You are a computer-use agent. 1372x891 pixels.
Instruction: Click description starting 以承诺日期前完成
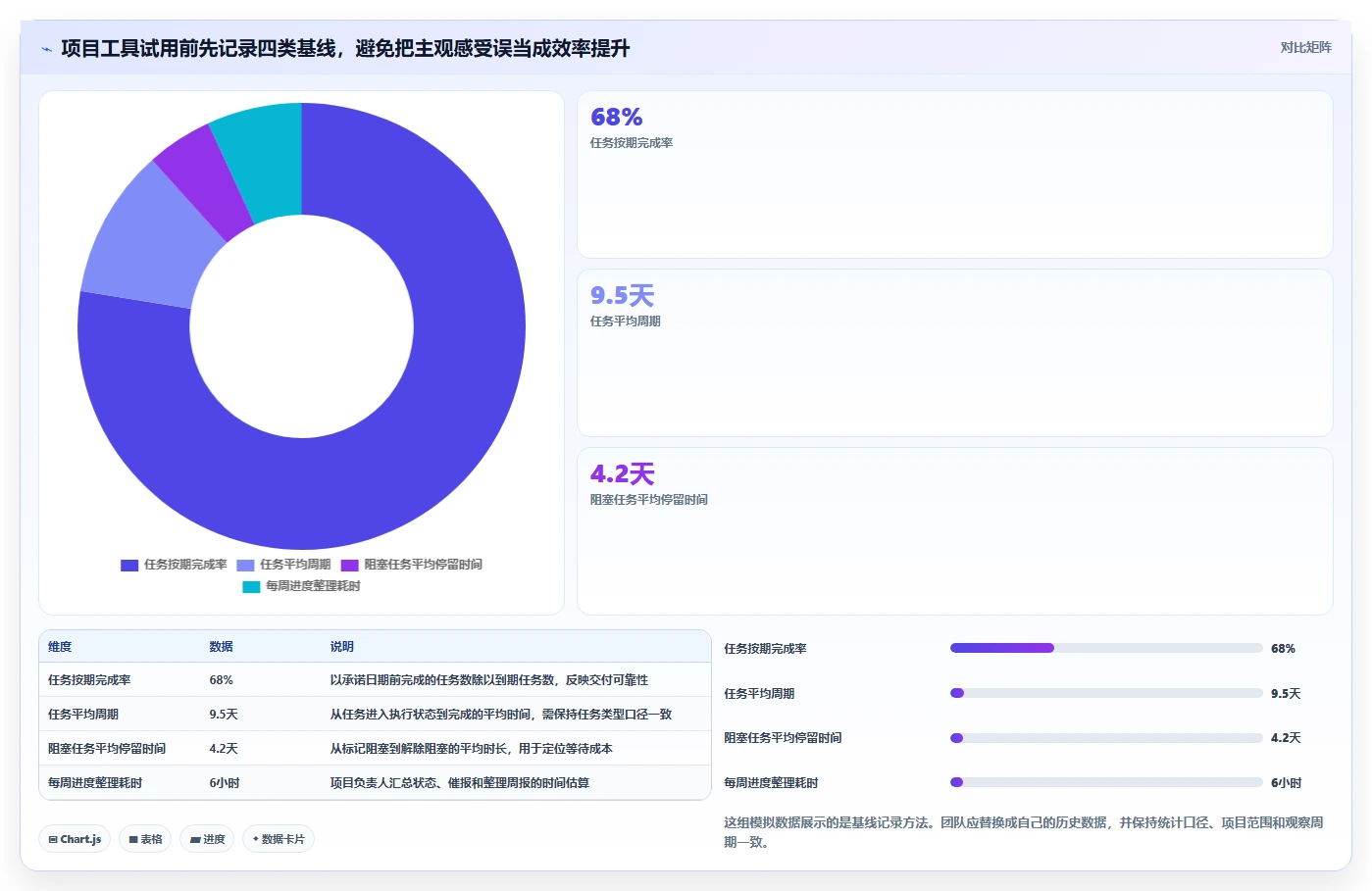(488, 680)
